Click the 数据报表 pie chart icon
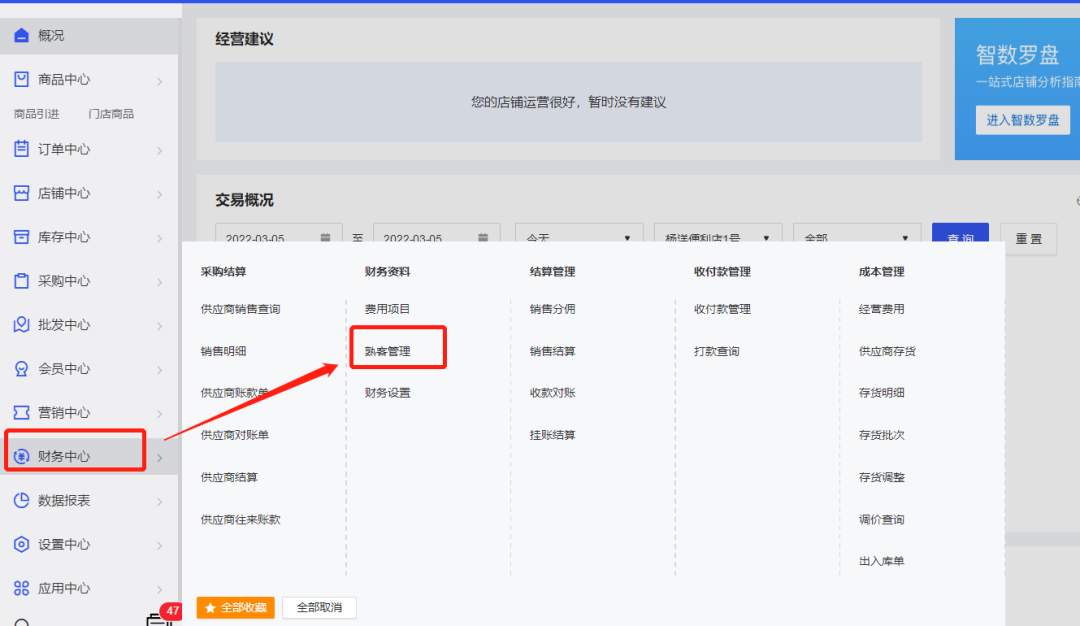Viewport: 1080px width, 626px height. 21,501
